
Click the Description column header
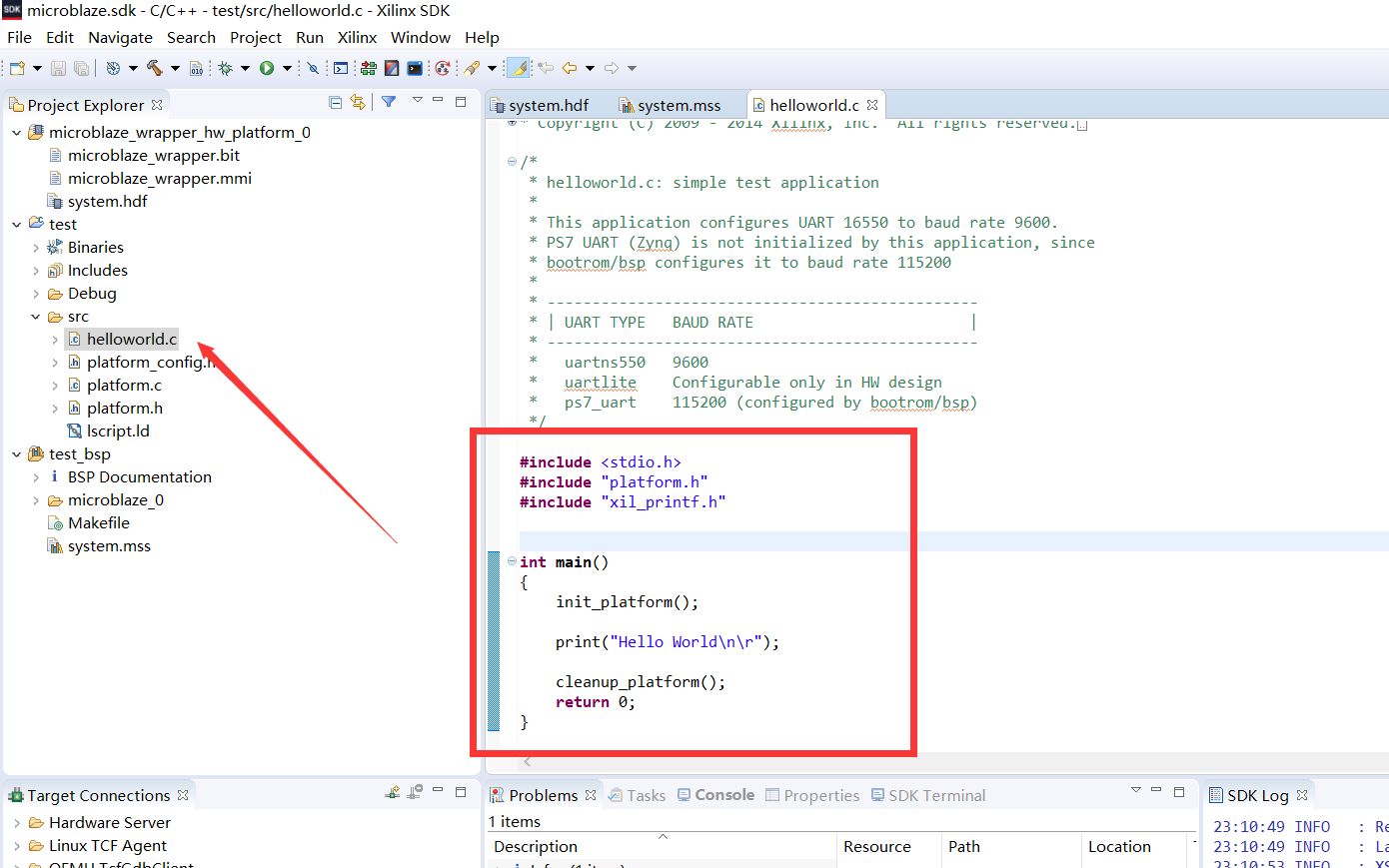[x=536, y=846]
